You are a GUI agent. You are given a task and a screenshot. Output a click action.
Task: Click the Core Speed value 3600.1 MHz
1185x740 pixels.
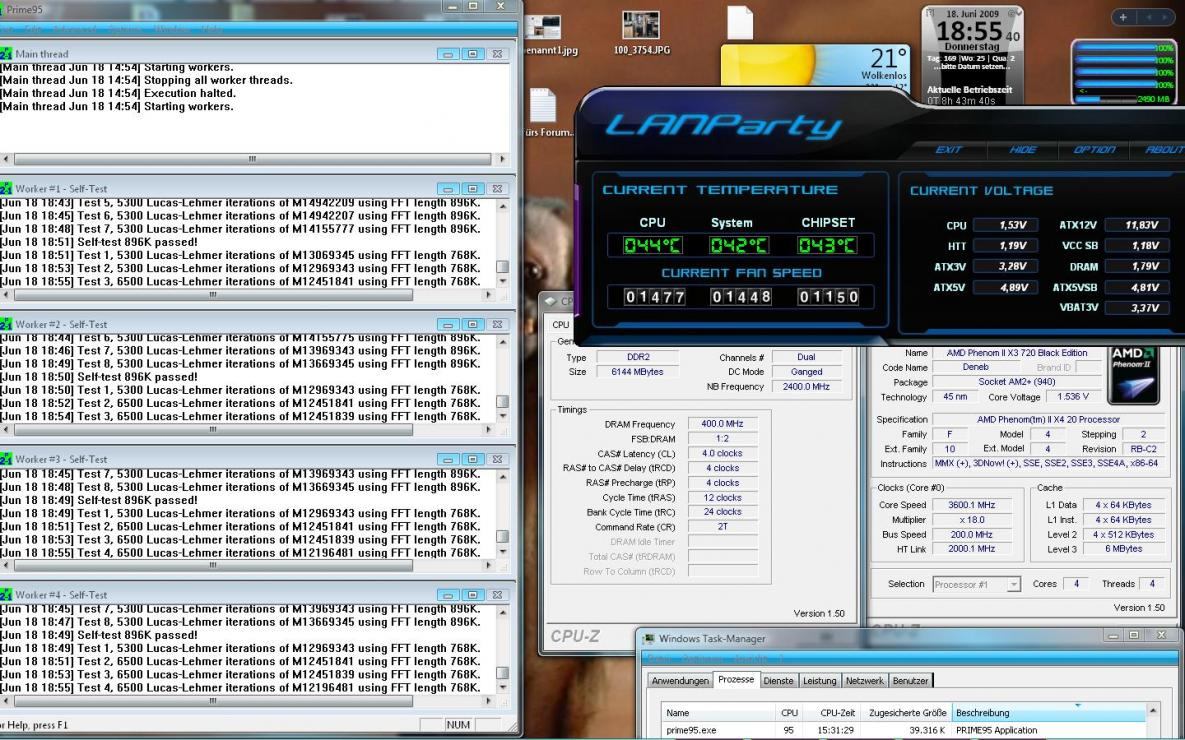tap(972, 505)
